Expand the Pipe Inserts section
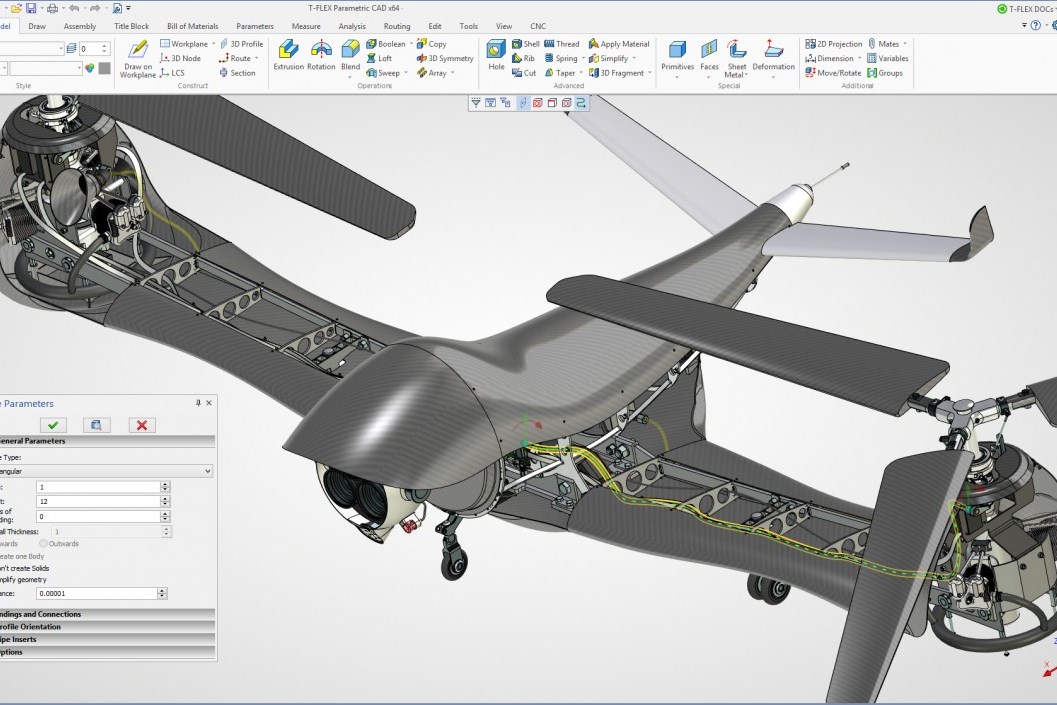 point(106,639)
